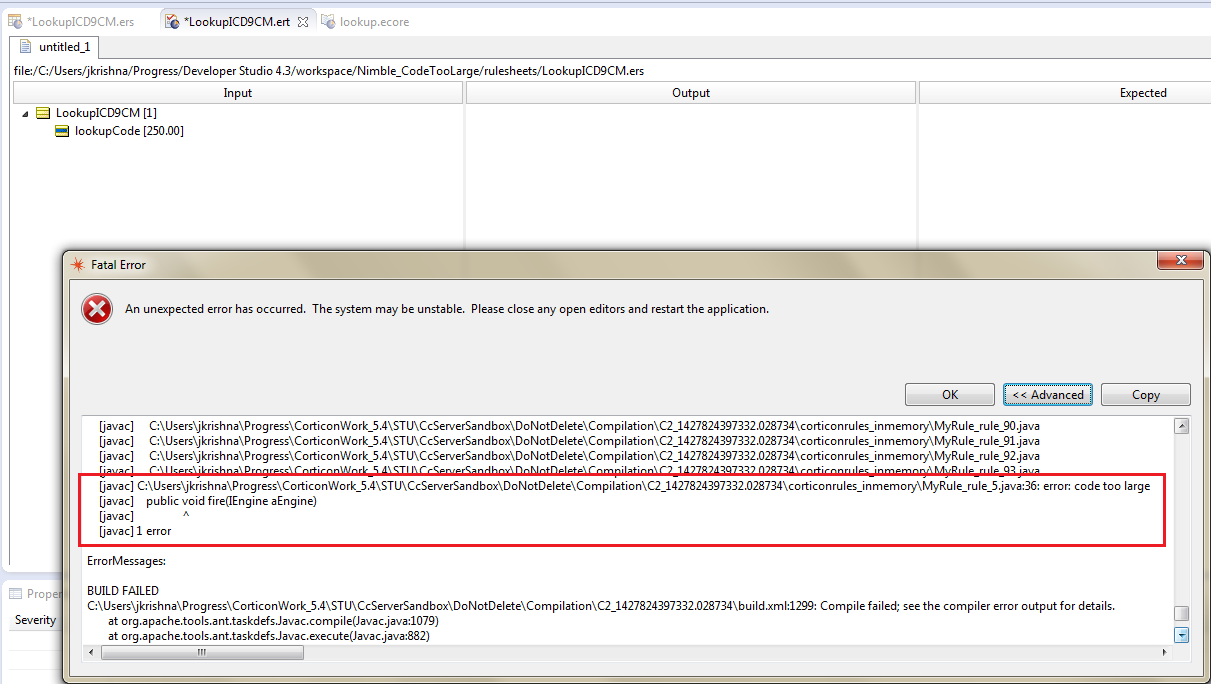The height and width of the screenshot is (684, 1211).
Task: Dismiss the Fatal Error dialog with OK
Action: point(948,394)
